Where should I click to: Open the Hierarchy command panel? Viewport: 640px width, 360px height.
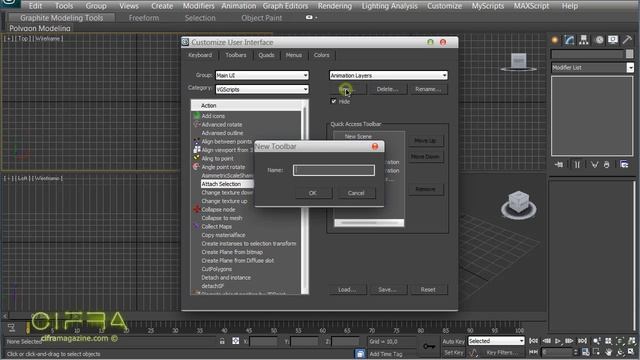pyautogui.click(x=584, y=40)
